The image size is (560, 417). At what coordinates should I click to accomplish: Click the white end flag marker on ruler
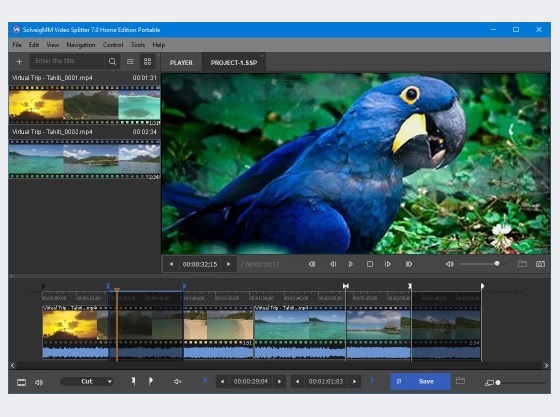click(482, 286)
